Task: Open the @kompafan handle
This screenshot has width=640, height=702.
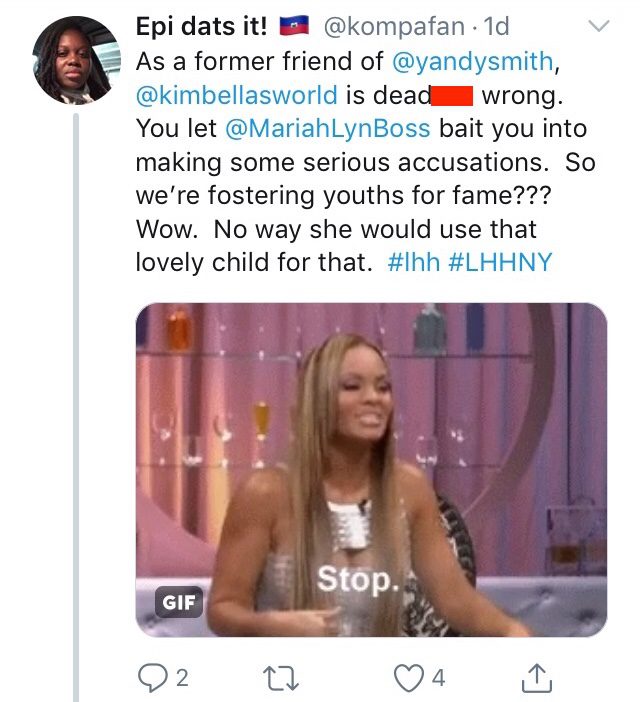Action: tap(394, 26)
